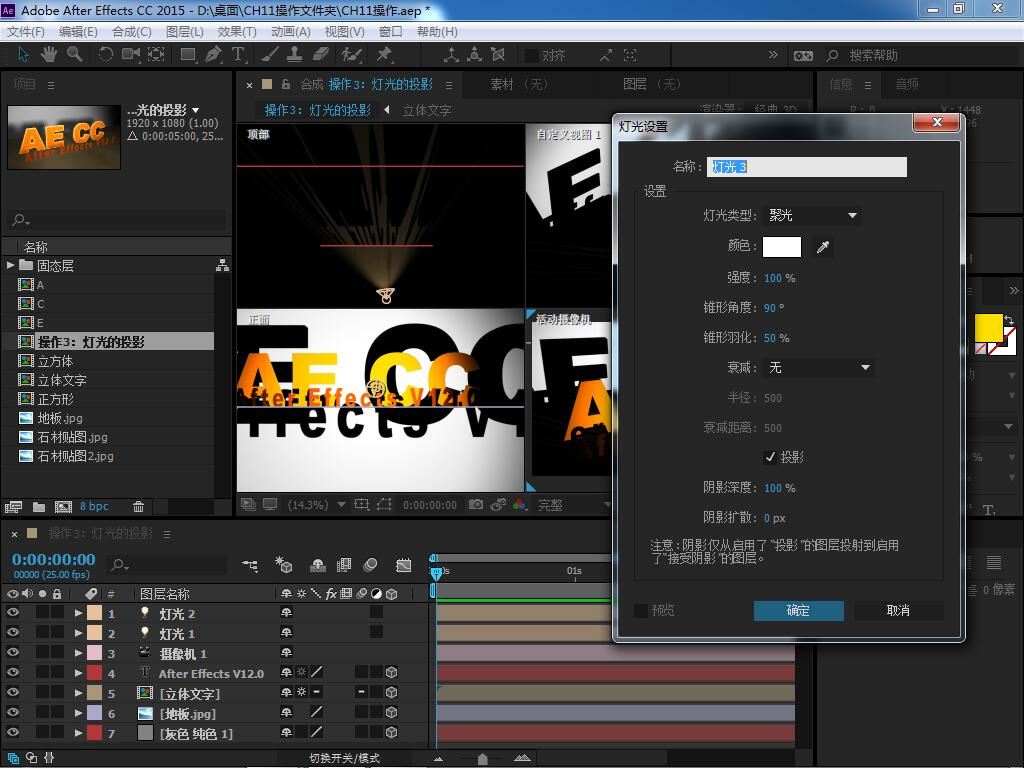
Task: Select the Puppet Pin tool
Action: [x=384, y=55]
